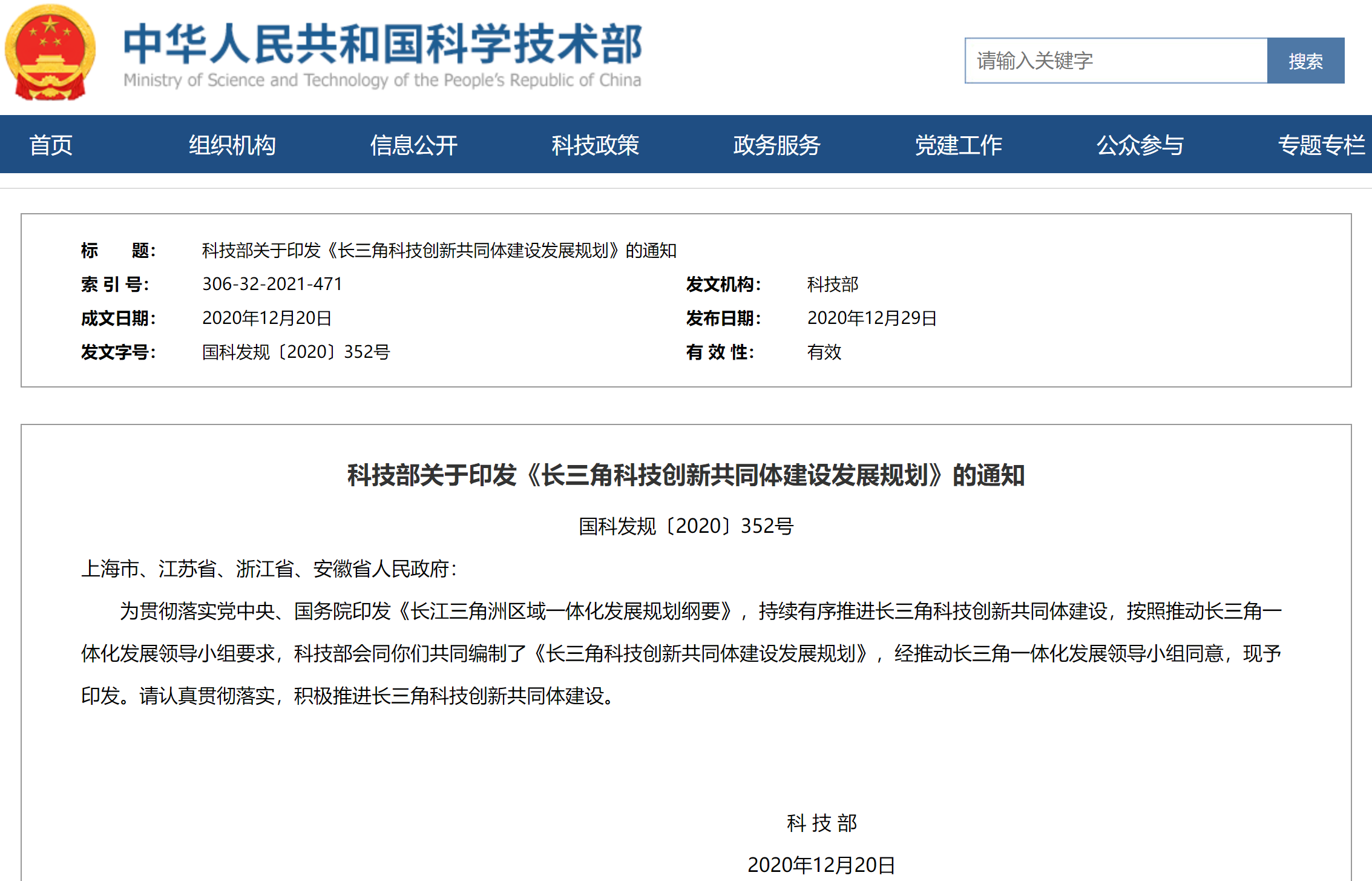Click the 有效 validity status value
The image size is (1372, 881).
(824, 352)
